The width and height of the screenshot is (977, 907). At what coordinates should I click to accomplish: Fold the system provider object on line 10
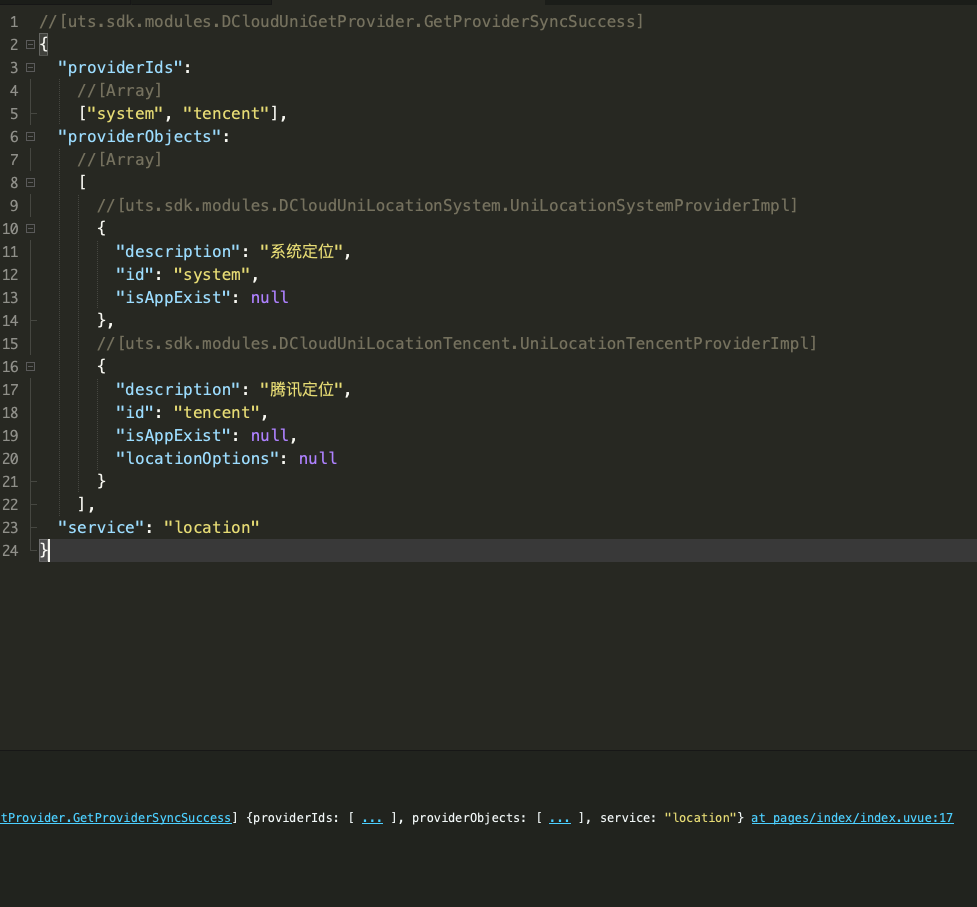[30, 229]
